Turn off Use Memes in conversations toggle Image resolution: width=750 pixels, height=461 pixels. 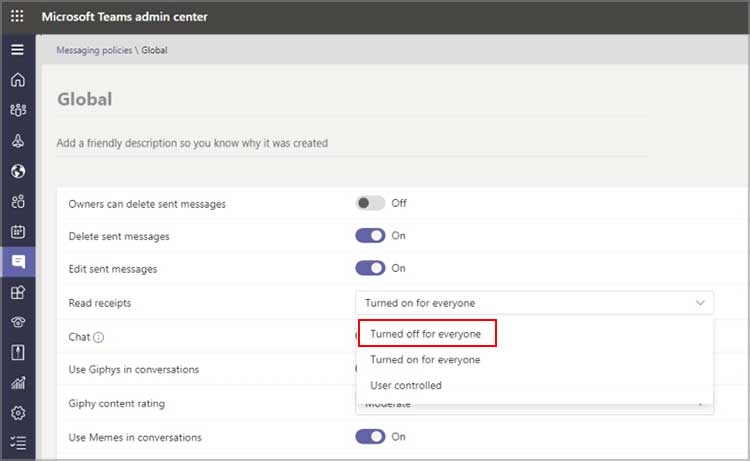pyautogui.click(x=370, y=437)
